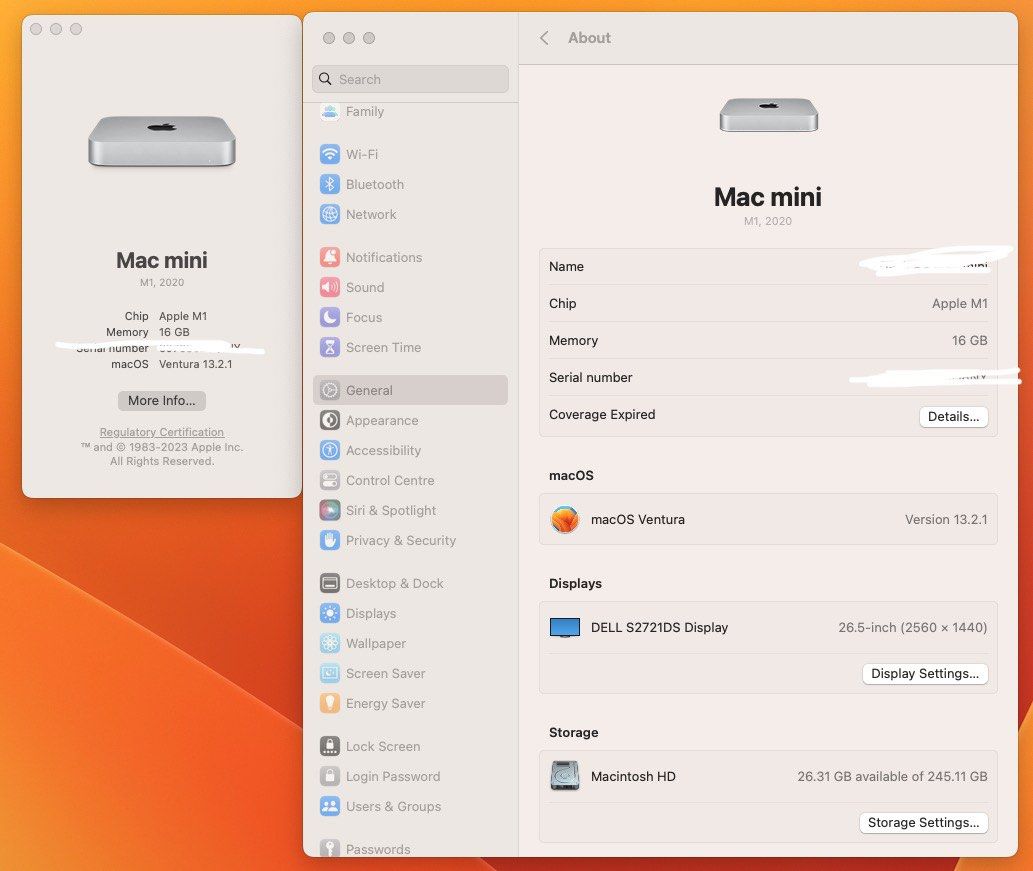The image size is (1033, 871).
Task: Select the Privacy & Security hand icon
Action: (330, 540)
